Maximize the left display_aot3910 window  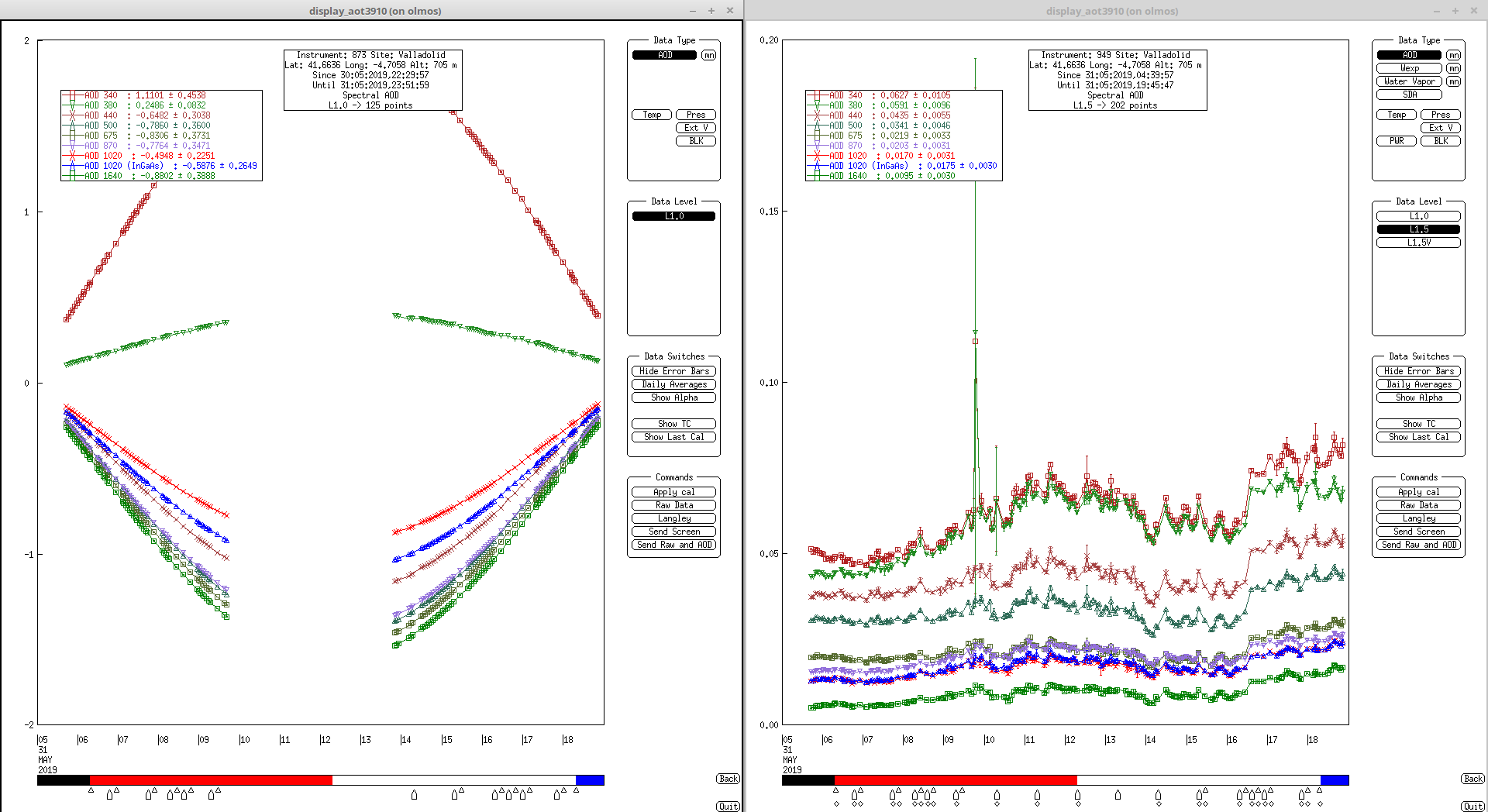point(711,11)
